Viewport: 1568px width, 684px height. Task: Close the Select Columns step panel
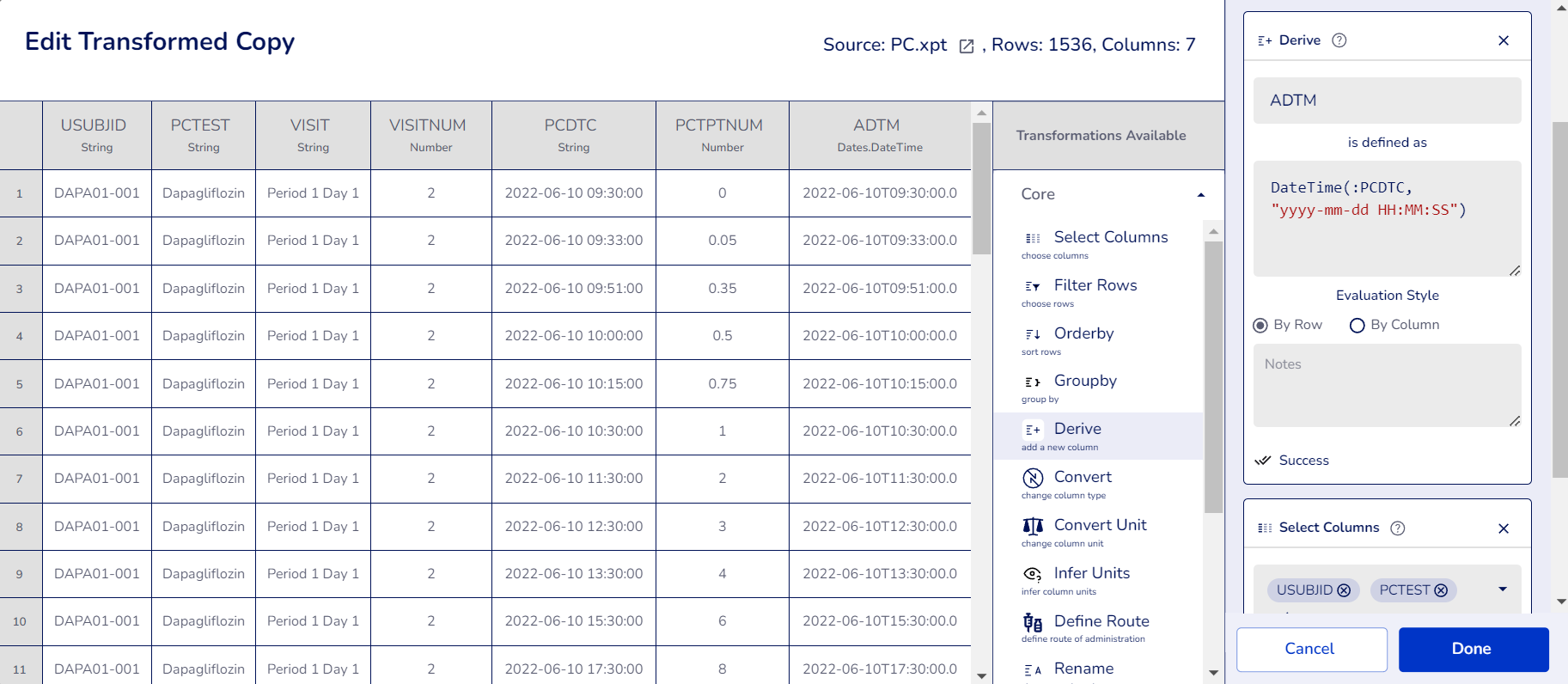(x=1504, y=528)
